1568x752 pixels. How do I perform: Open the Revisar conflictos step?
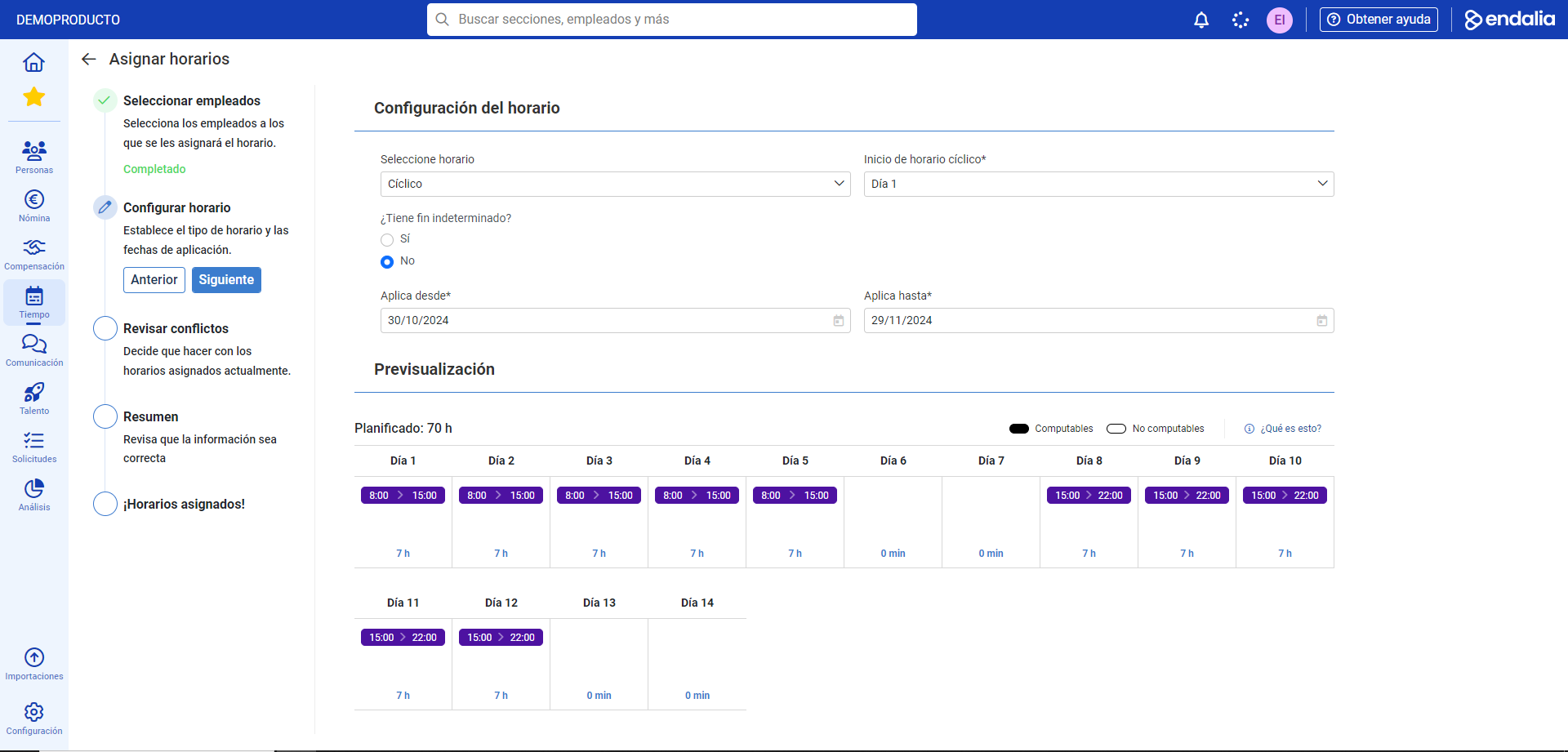(x=176, y=328)
